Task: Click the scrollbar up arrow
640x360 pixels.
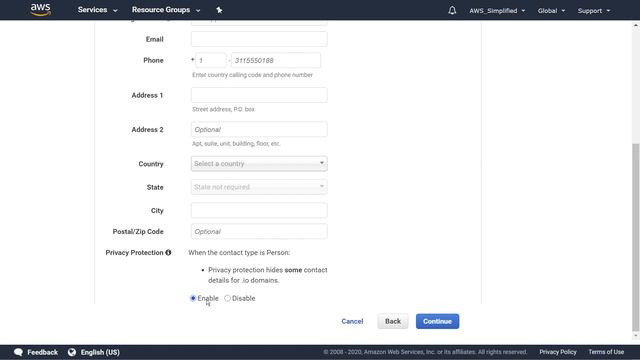Action: tap(636, 25)
